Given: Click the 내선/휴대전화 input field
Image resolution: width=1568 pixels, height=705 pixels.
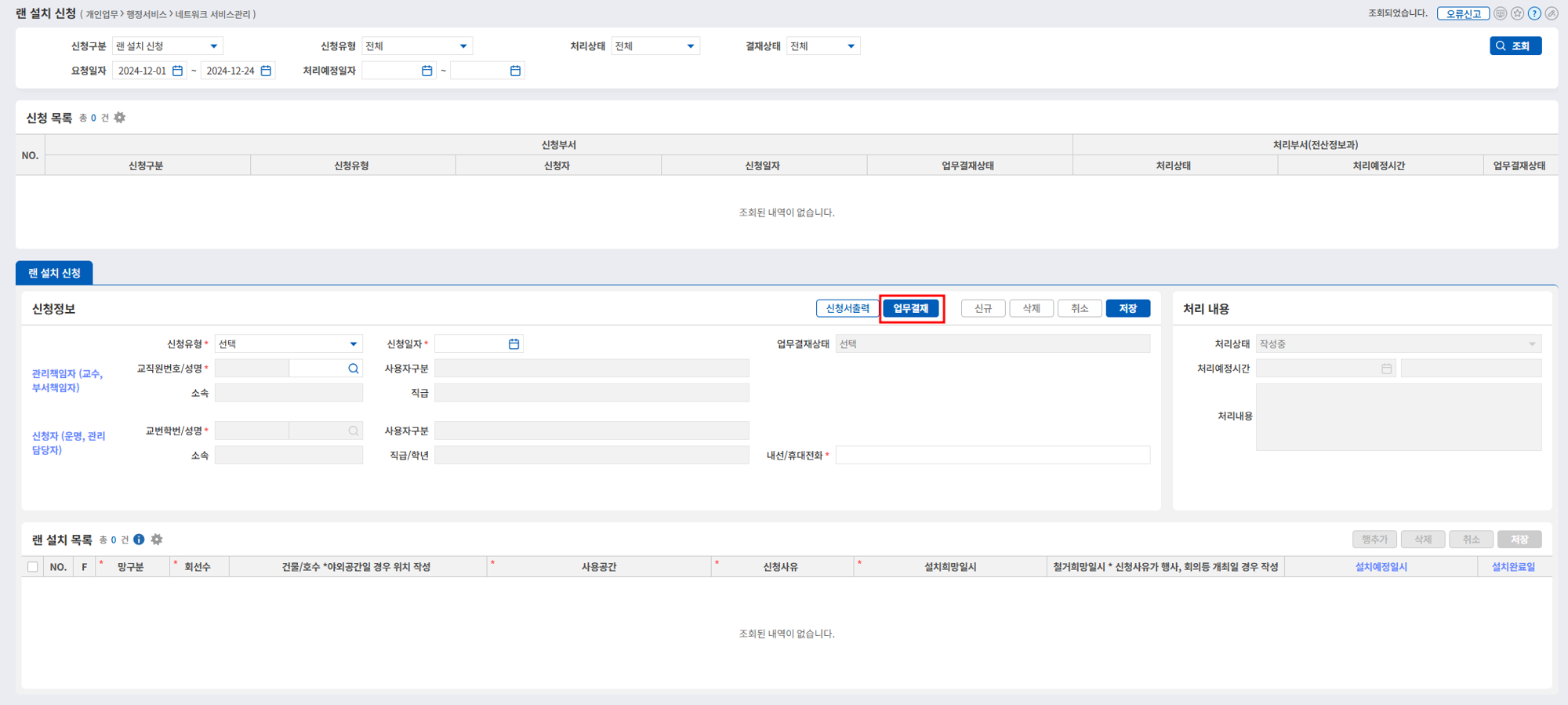Looking at the screenshot, I should (992, 456).
